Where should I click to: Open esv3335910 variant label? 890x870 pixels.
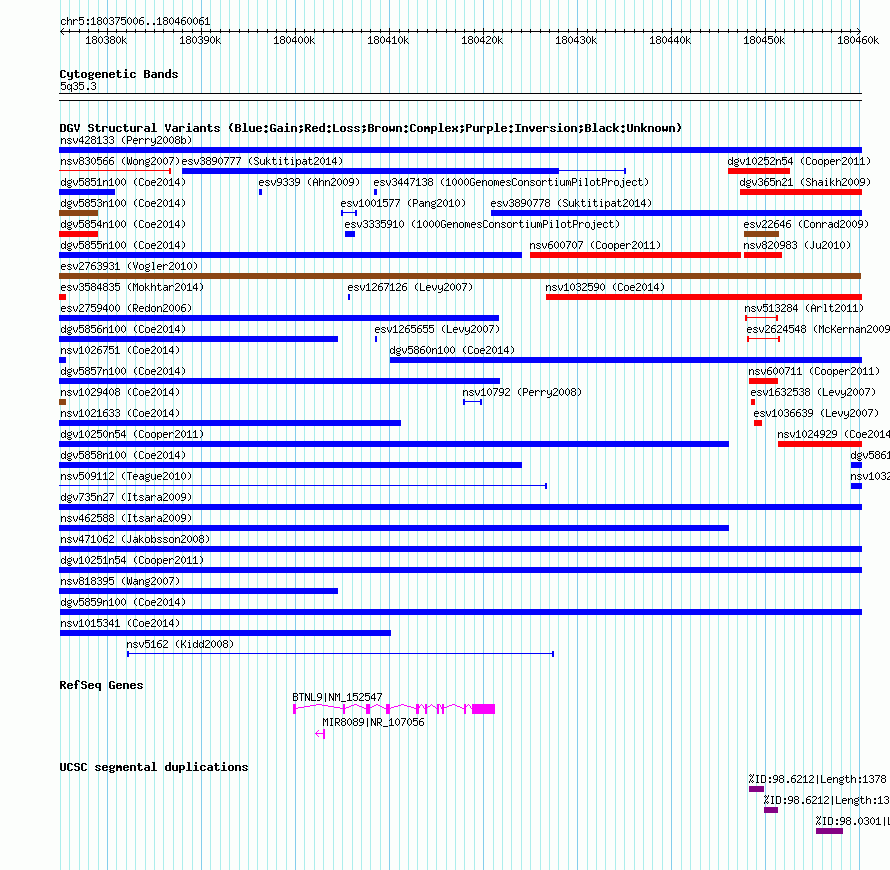pyautogui.click(x=482, y=224)
